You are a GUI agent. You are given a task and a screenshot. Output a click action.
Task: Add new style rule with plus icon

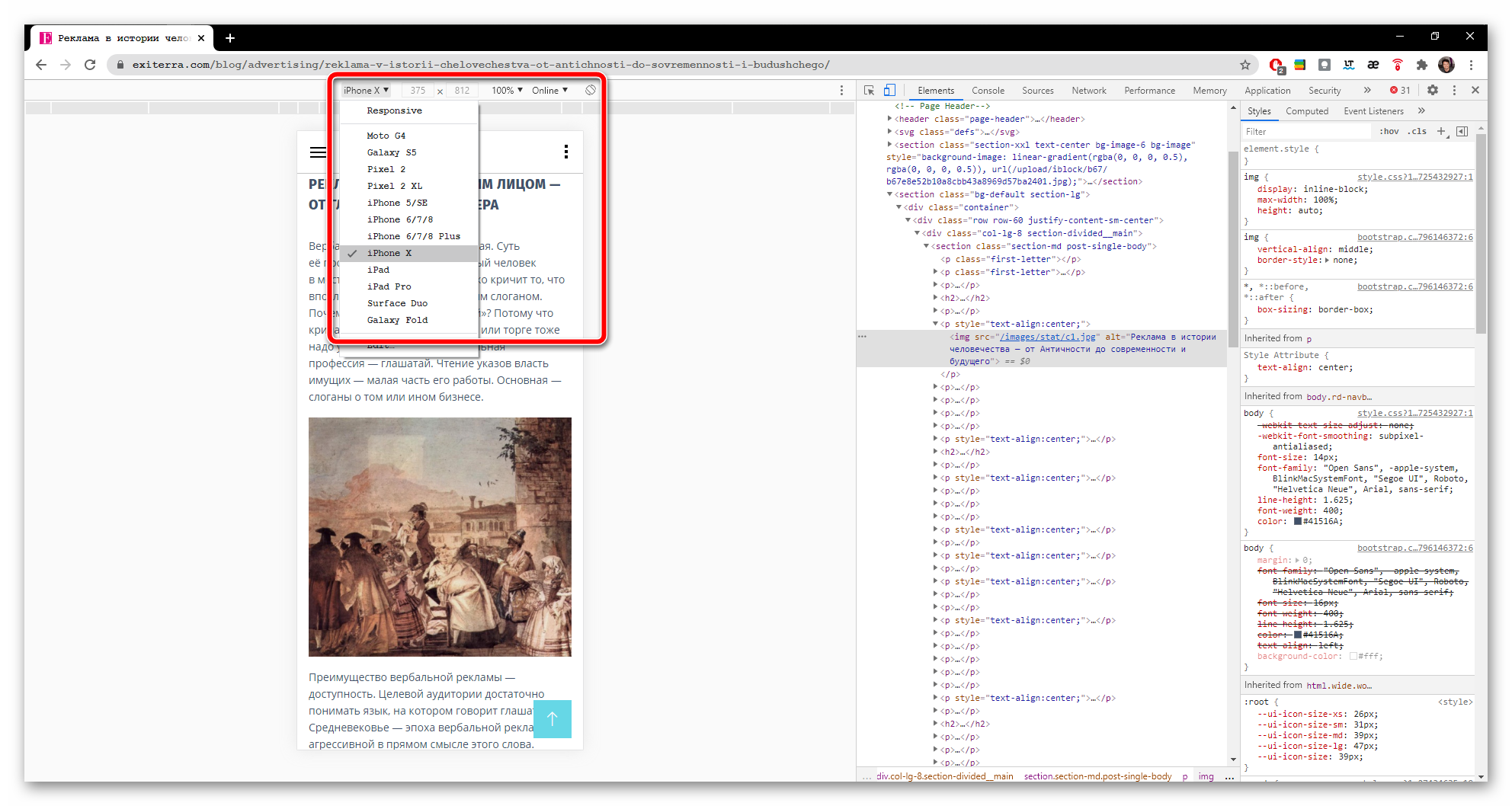(x=1441, y=131)
